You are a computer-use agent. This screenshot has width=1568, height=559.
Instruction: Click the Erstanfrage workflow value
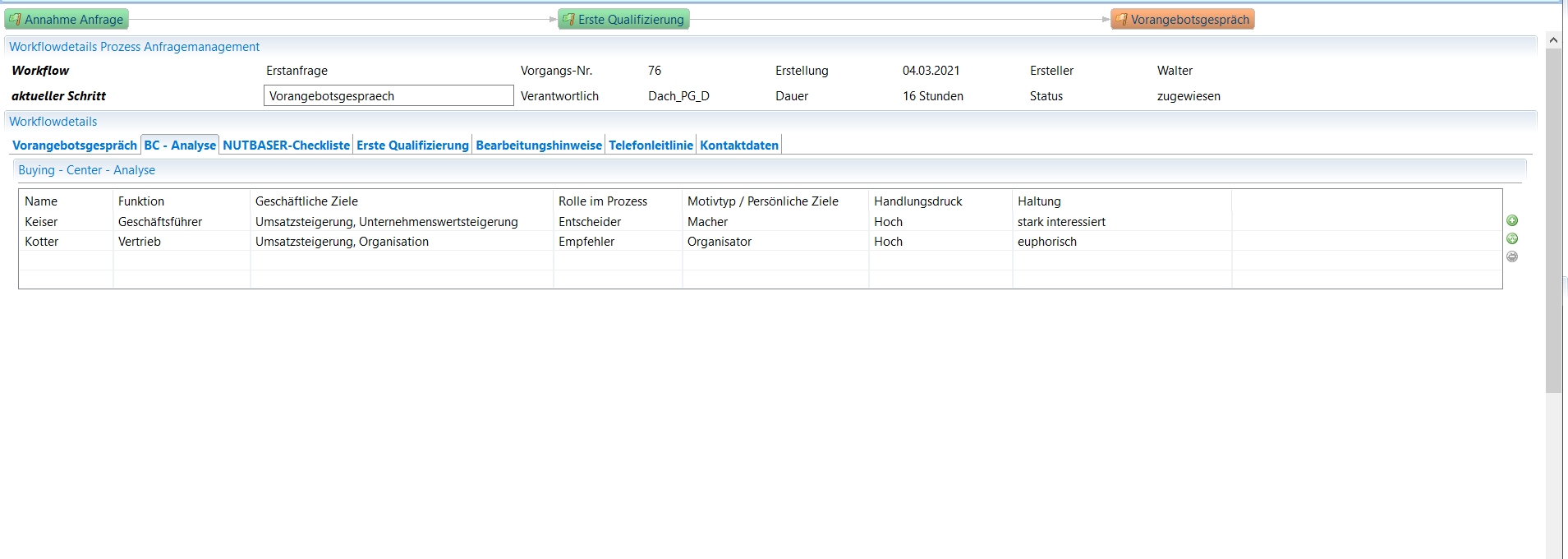[x=297, y=71]
